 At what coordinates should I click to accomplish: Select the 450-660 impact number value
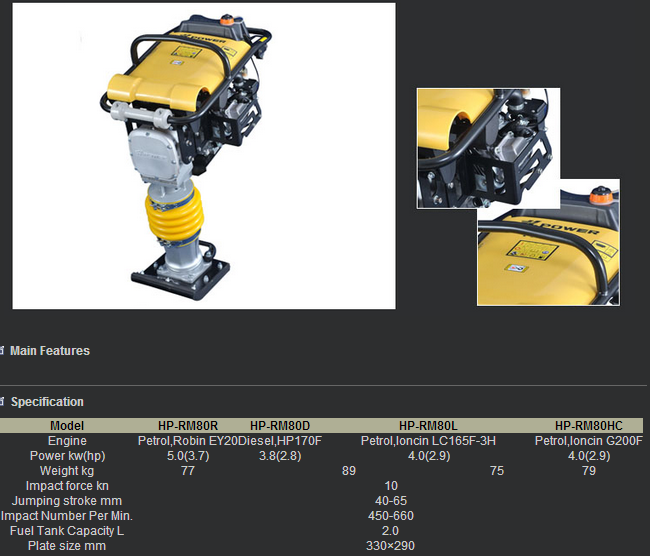[391, 515]
